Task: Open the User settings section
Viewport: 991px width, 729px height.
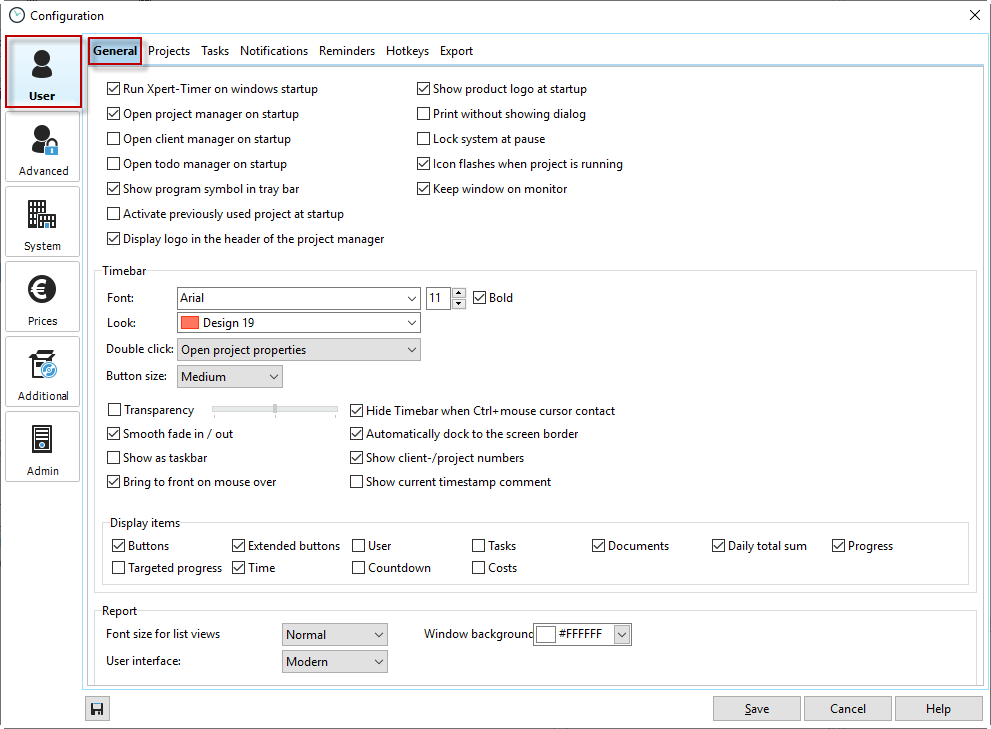Action: click(x=42, y=72)
